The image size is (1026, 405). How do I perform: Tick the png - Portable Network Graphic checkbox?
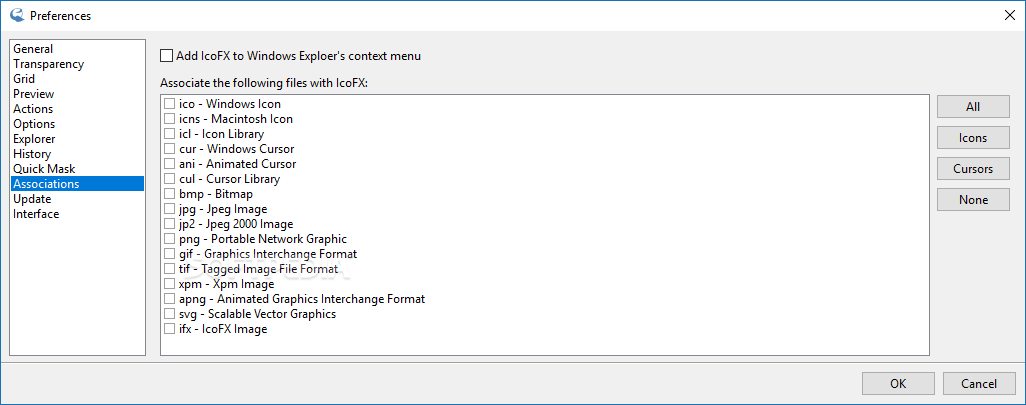tap(169, 239)
